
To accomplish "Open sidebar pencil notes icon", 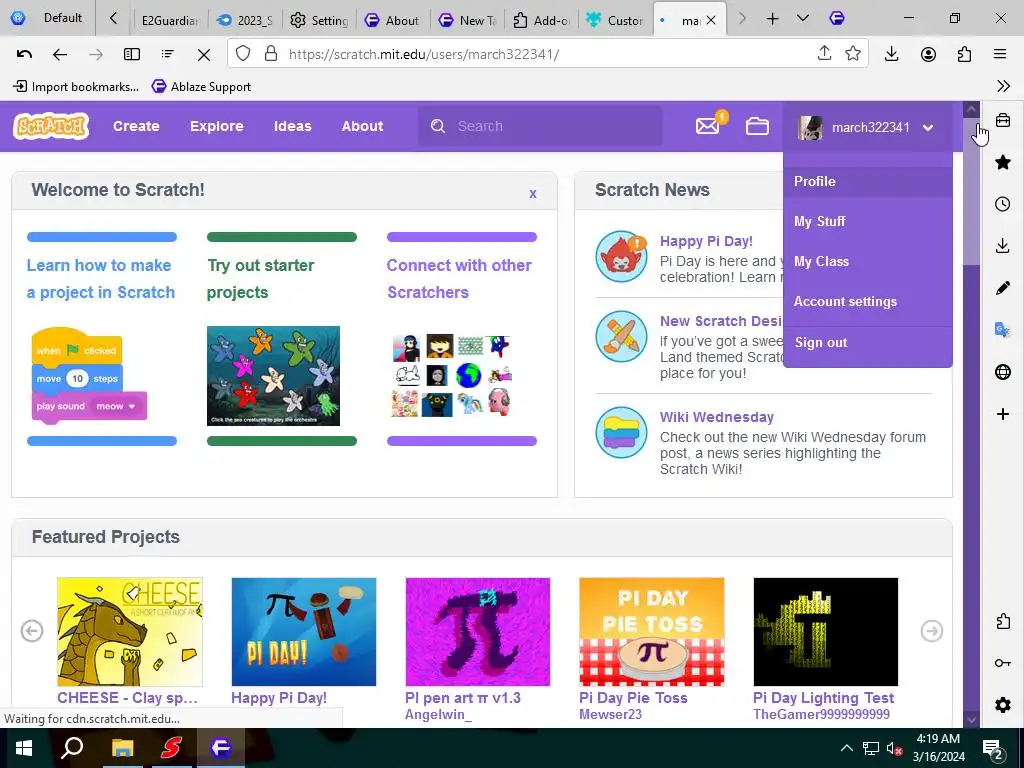I will 1003,288.
